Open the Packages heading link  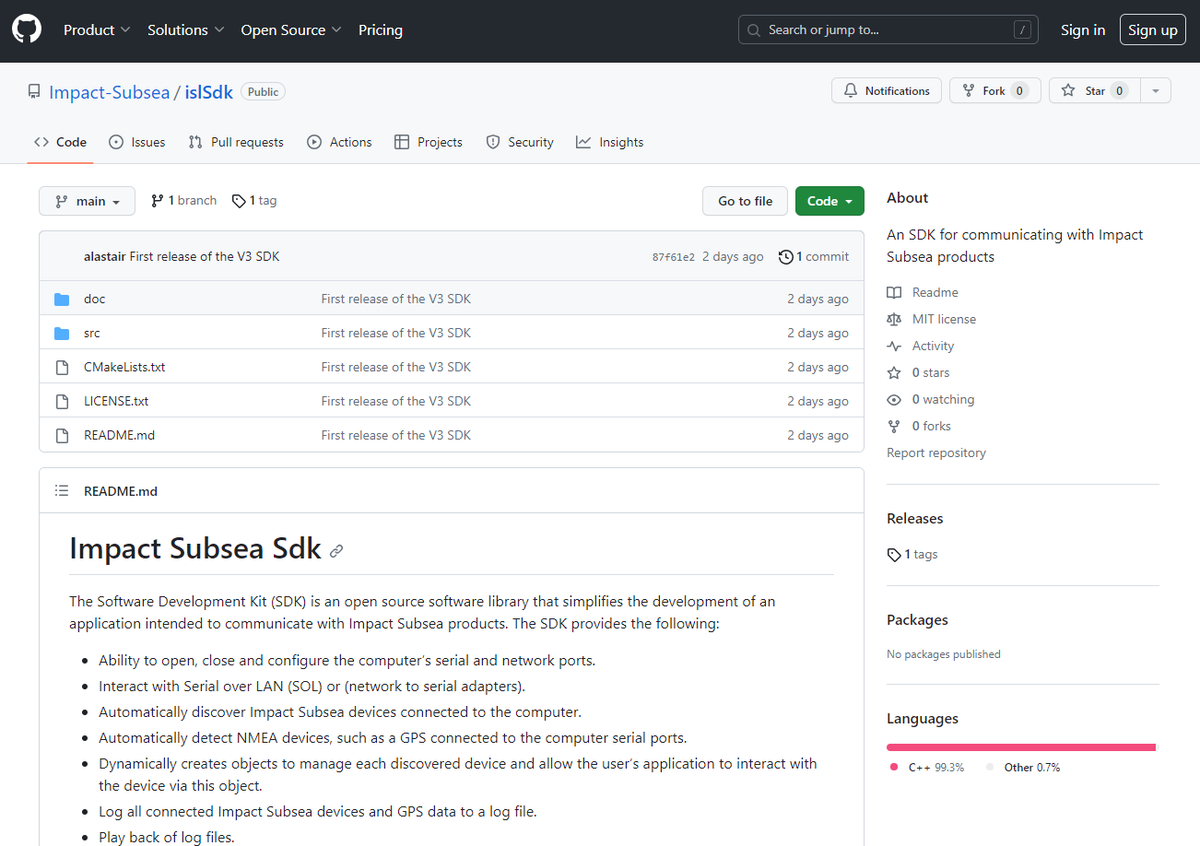tap(917, 620)
